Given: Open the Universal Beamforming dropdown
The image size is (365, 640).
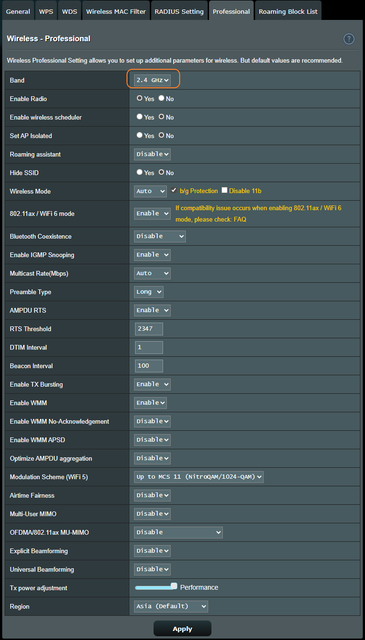Looking at the screenshot, I should point(152,569).
